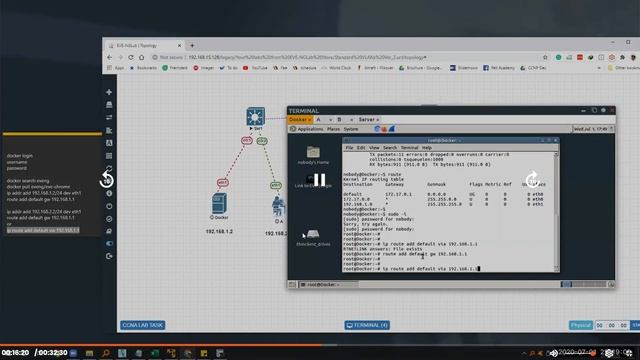Open Edit menu in root@Docker terminal
Image resolution: width=640 pixels, height=360 pixels.
pyautogui.click(x=361, y=148)
